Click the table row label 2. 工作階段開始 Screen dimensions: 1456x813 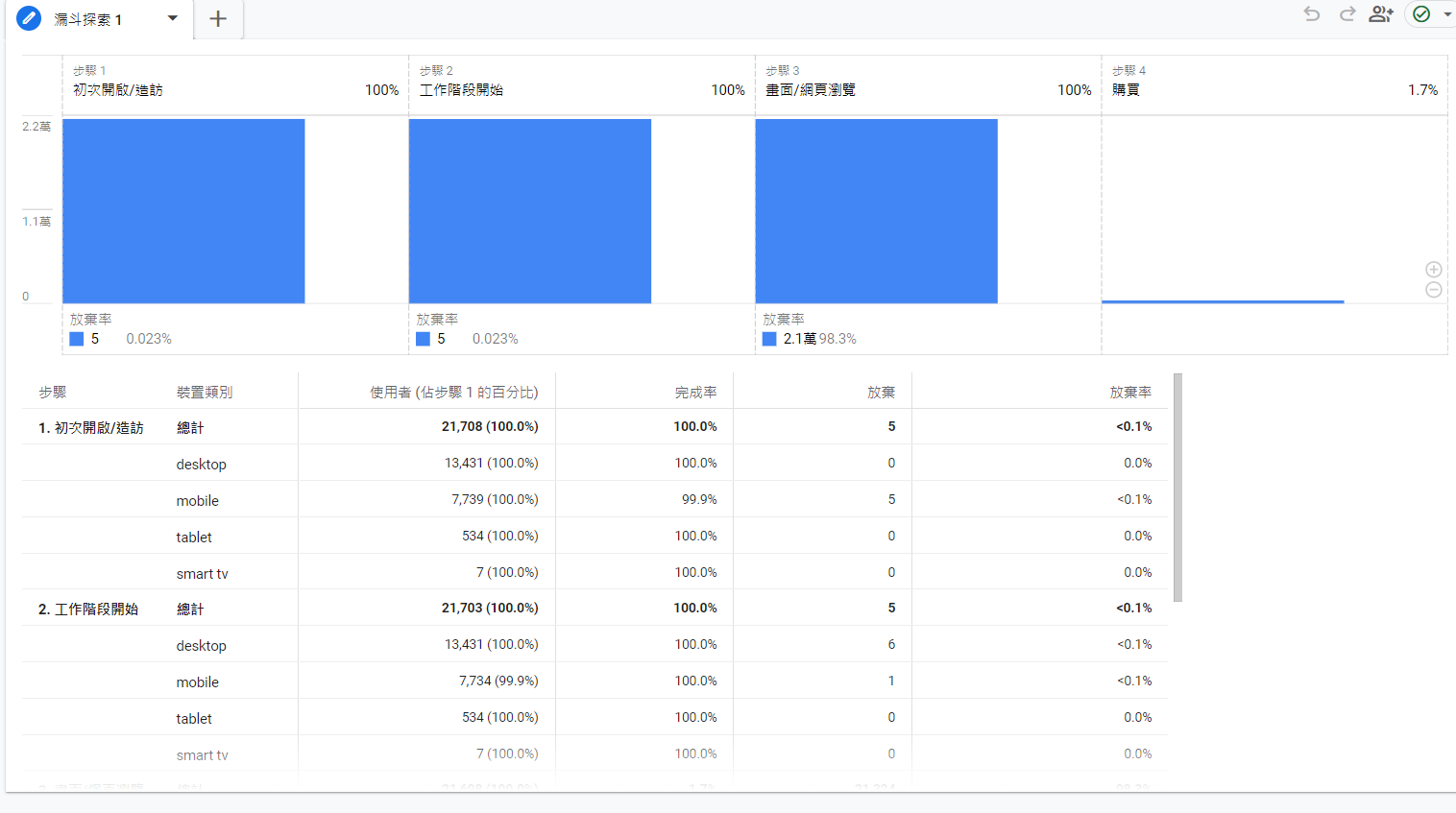(88, 609)
